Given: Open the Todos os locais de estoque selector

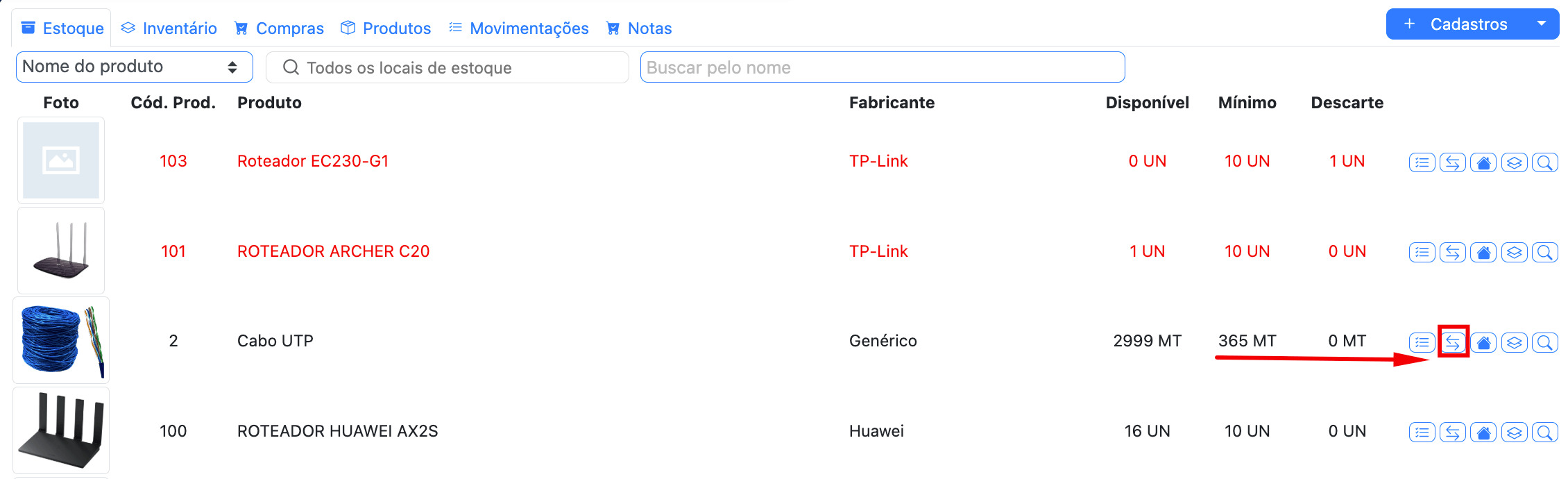Looking at the screenshot, I should click(446, 67).
